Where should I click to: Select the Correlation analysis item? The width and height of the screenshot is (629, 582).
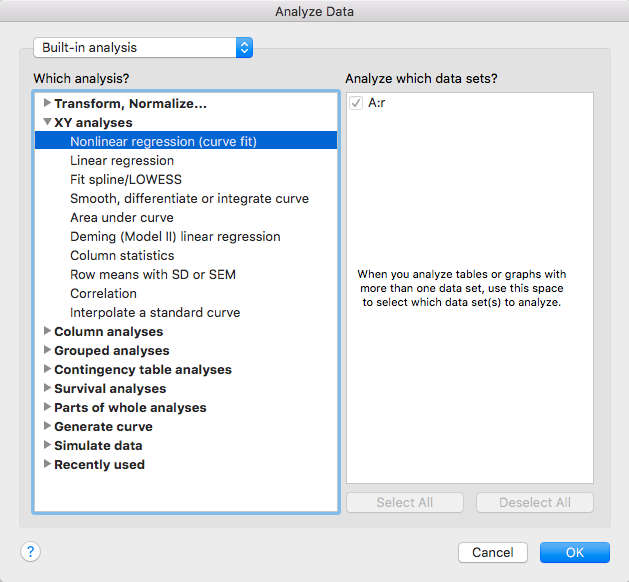click(103, 293)
